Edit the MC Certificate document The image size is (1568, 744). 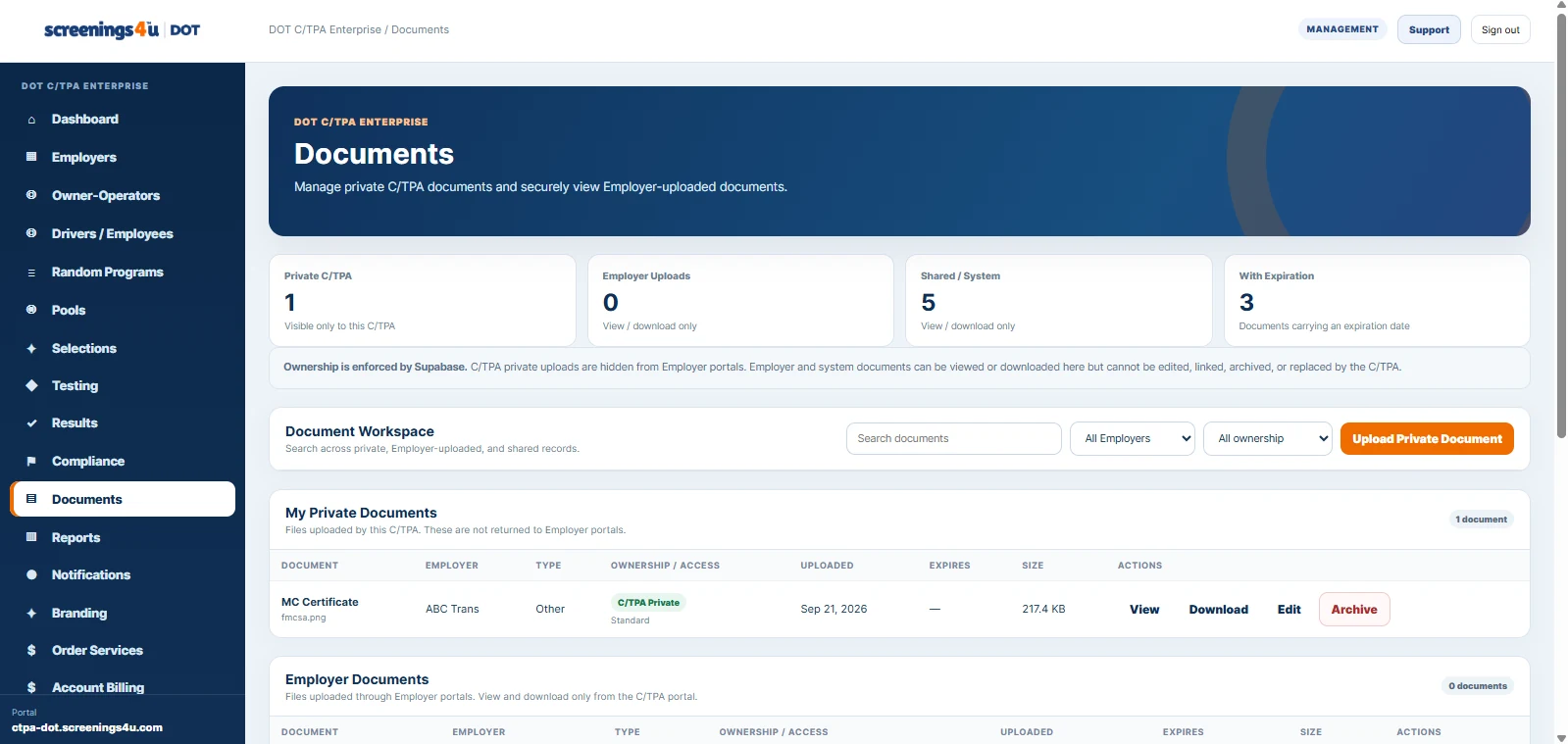tap(1290, 610)
